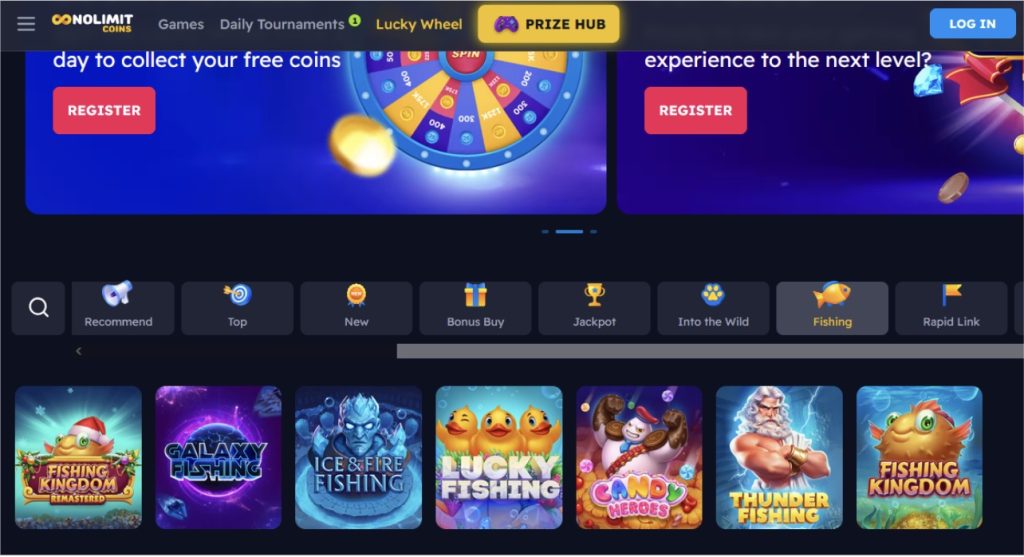1024x557 pixels.
Task: Click the Prize Hub button
Action: pos(549,24)
